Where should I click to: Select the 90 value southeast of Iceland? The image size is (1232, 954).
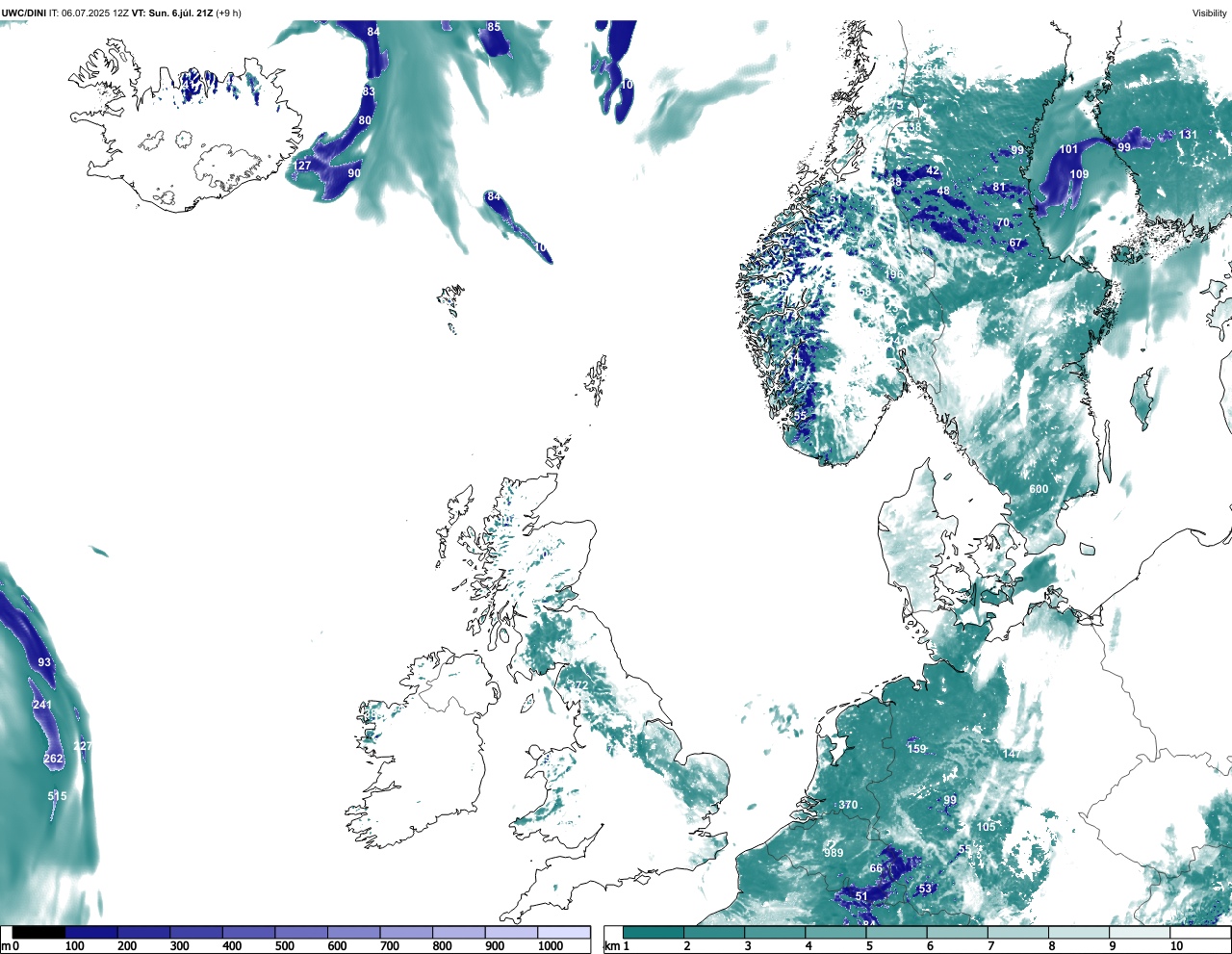(x=354, y=173)
